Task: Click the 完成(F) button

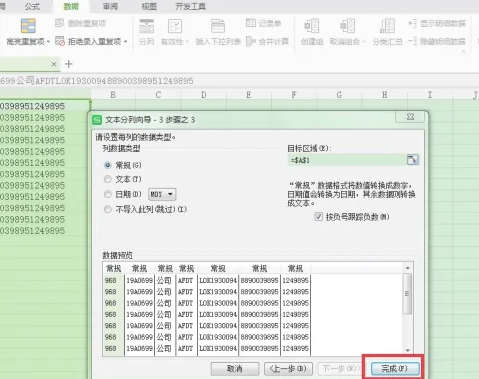Action: [x=395, y=368]
